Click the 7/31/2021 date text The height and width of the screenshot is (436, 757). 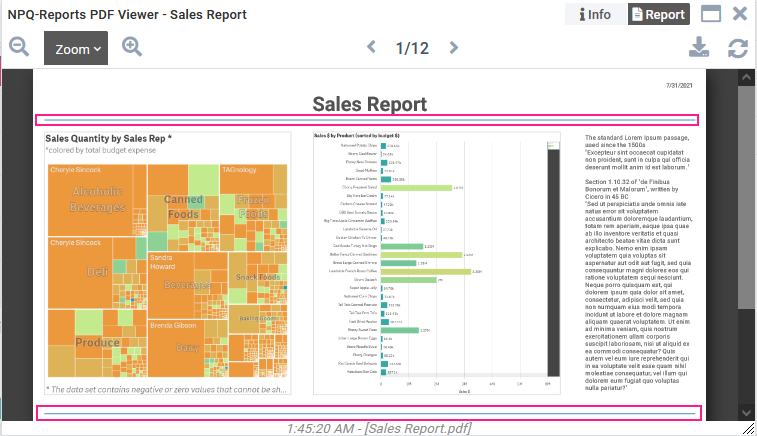pos(679,85)
